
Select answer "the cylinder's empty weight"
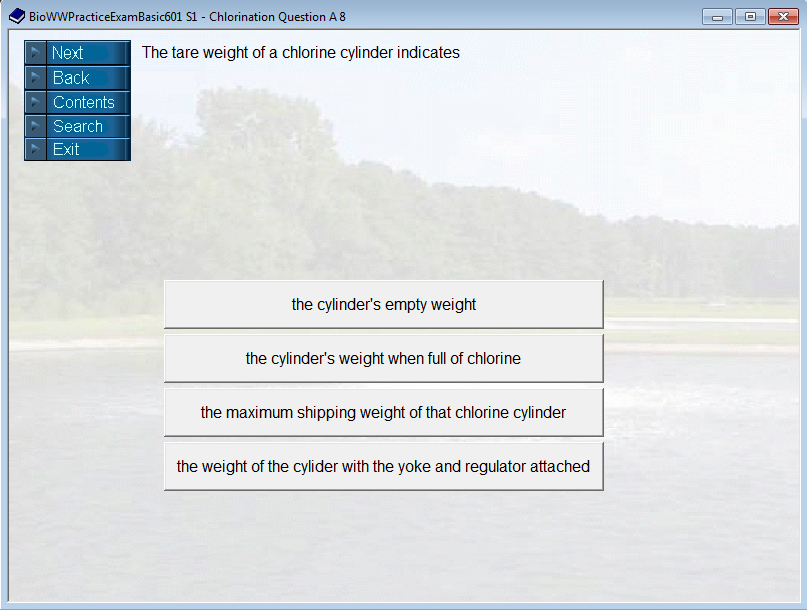click(x=383, y=304)
